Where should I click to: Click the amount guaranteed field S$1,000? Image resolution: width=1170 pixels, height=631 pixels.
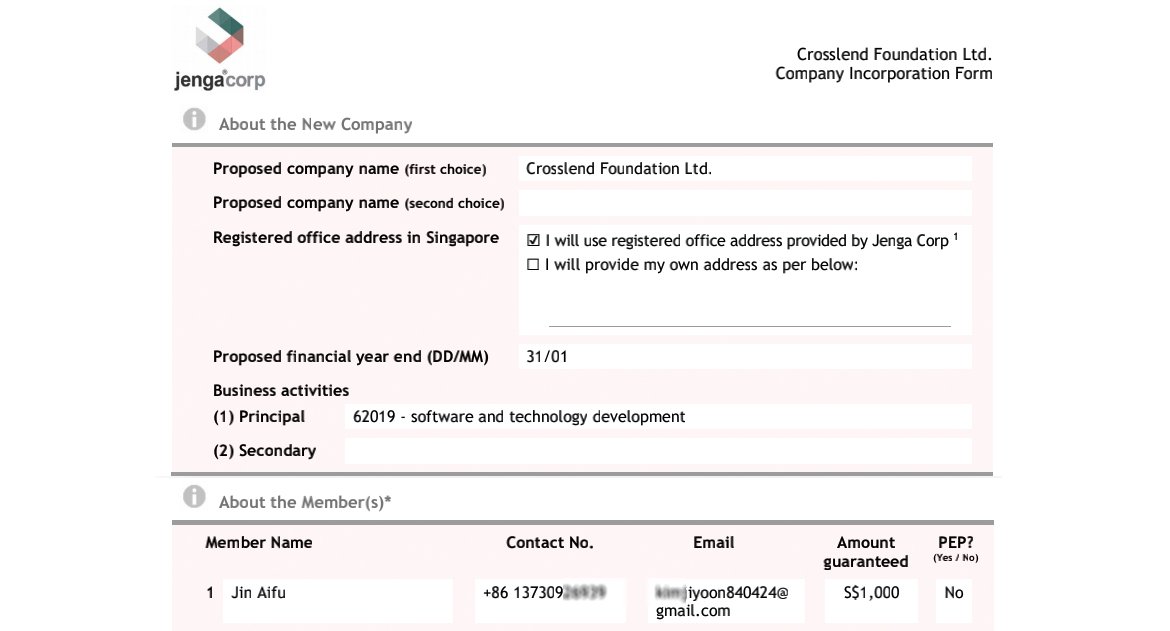(871, 601)
